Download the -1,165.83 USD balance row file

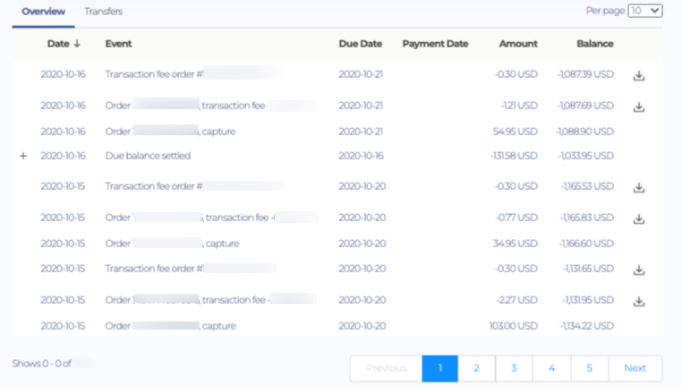[639, 219]
